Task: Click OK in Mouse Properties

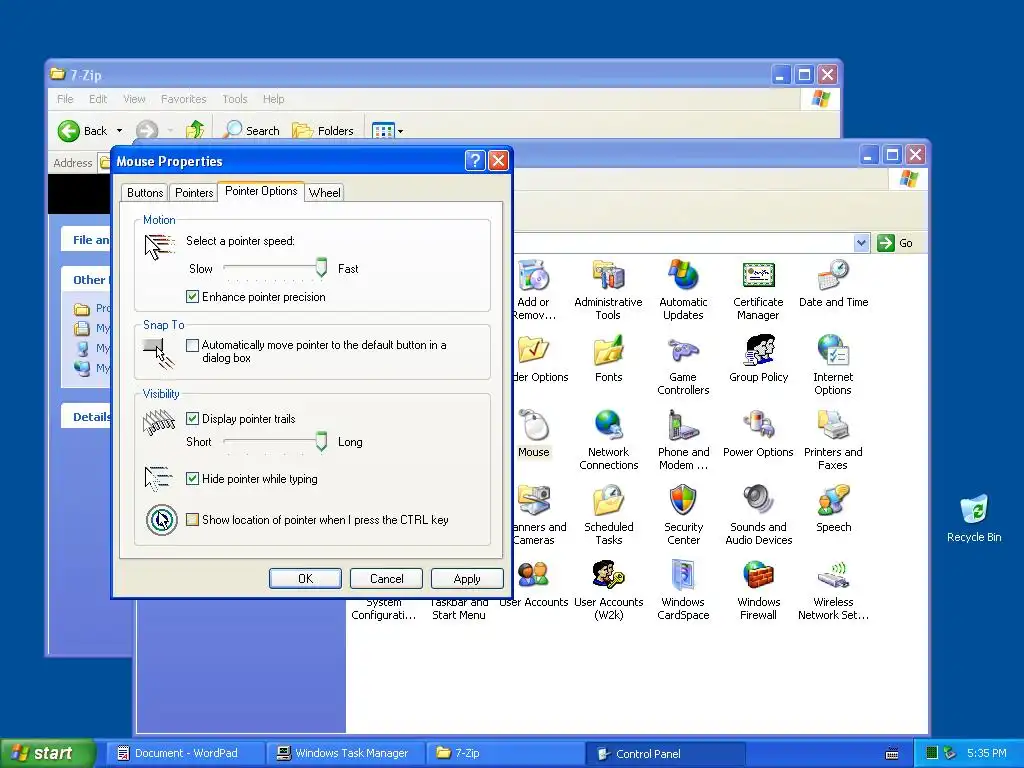Action: pyautogui.click(x=305, y=579)
